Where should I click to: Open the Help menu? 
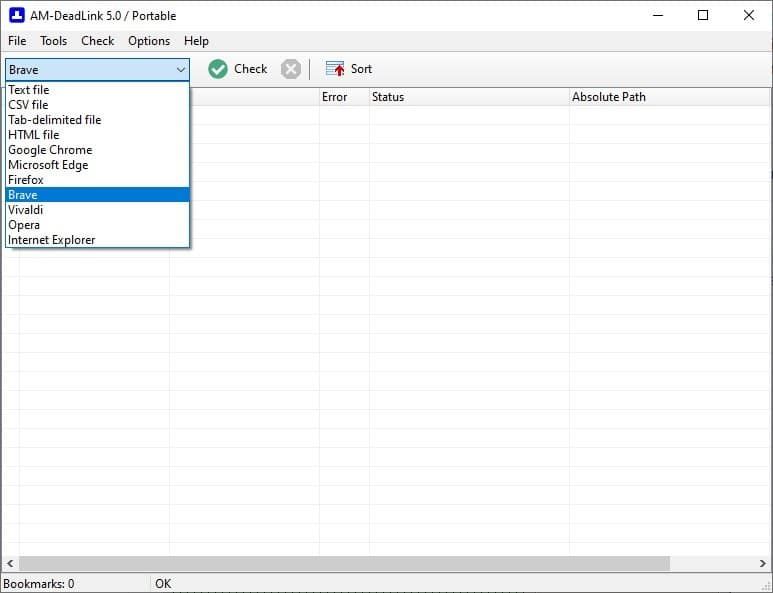(x=196, y=41)
